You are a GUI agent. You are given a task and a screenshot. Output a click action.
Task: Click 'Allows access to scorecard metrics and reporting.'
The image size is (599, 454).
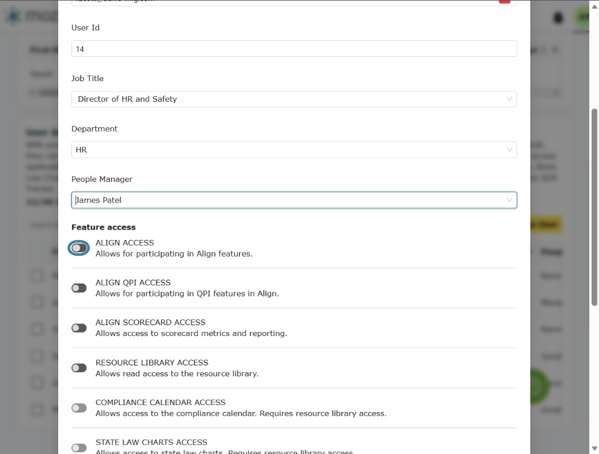coord(191,333)
